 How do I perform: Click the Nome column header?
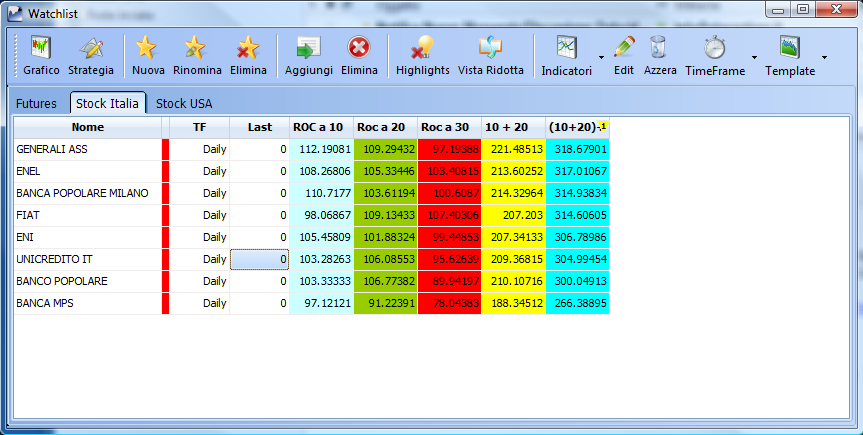(x=88, y=127)
